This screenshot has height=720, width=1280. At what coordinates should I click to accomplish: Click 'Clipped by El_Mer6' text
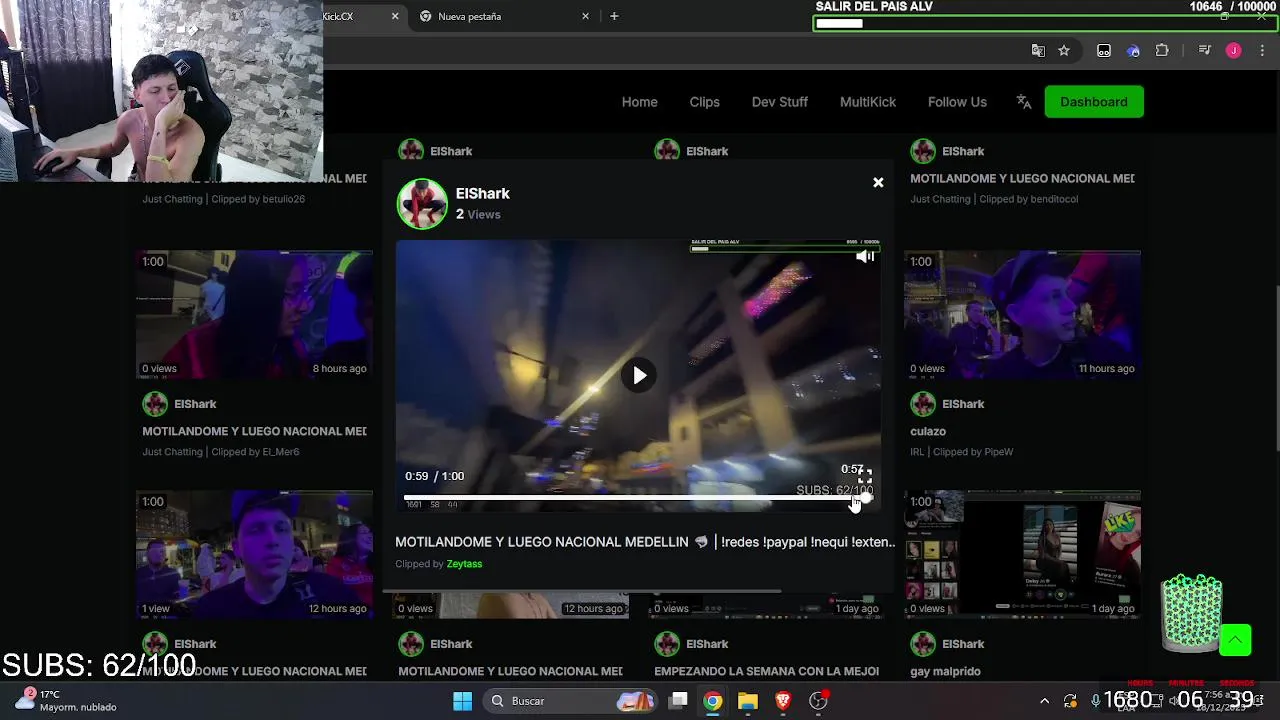point(255,452)
